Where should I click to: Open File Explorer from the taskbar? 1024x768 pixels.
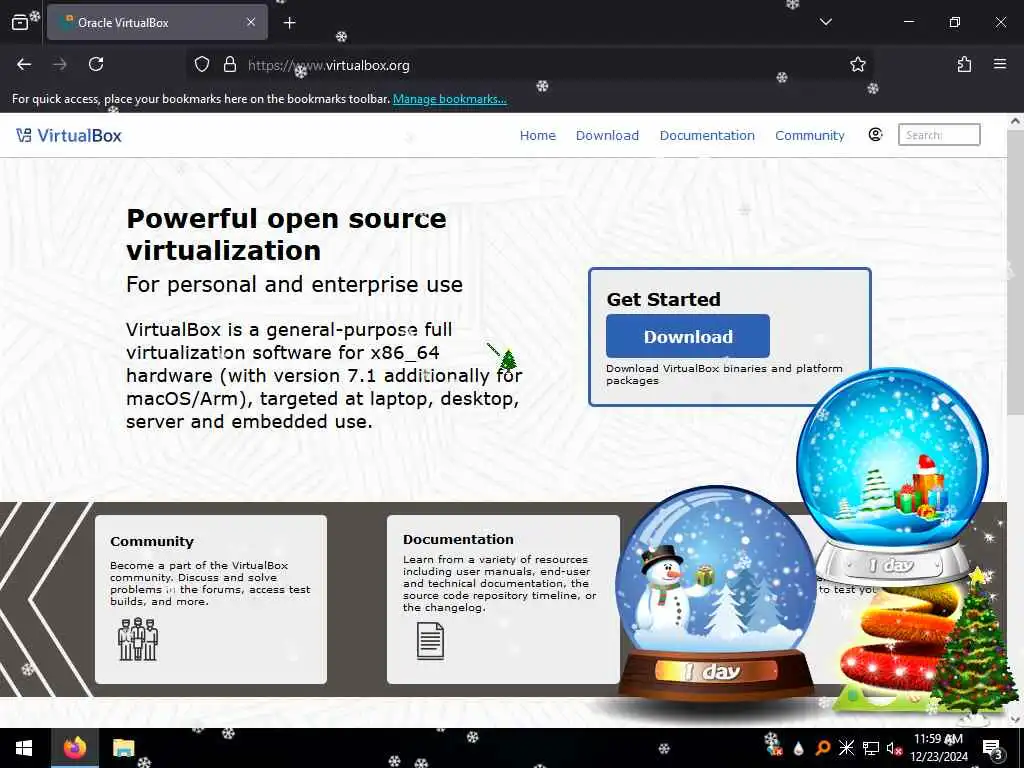[x=123, y=748]
